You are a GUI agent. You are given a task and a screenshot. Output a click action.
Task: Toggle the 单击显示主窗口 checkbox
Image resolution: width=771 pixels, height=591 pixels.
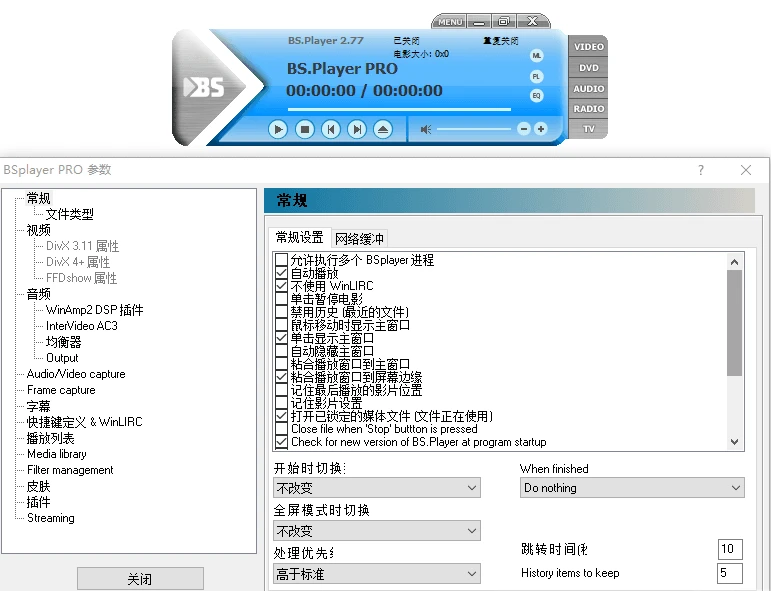pyautogui.click(x=281, y=338)
